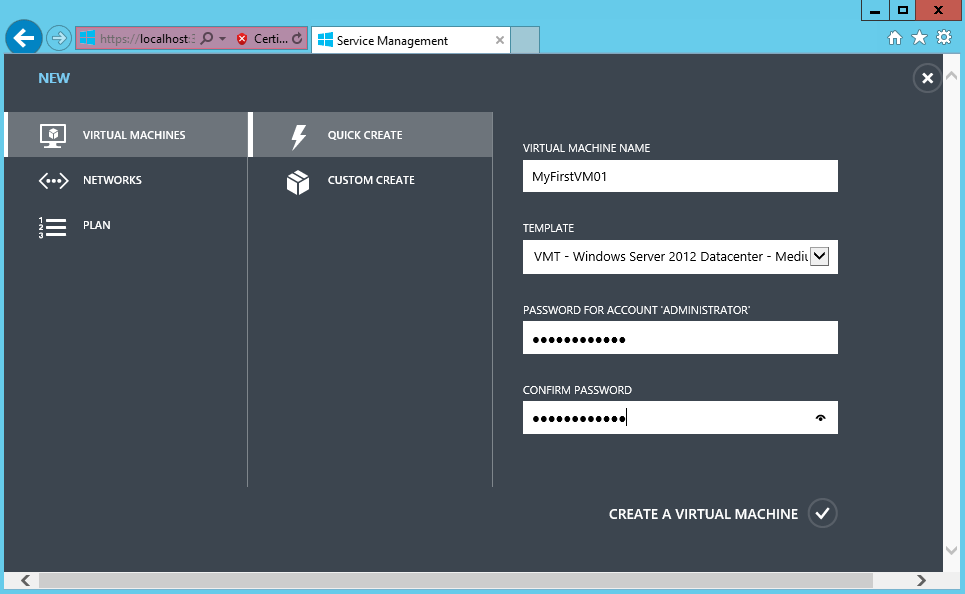Go back with the browser Back button
Image resolution: width=965 pixels, height=594 pixels.
pos(24,39)
